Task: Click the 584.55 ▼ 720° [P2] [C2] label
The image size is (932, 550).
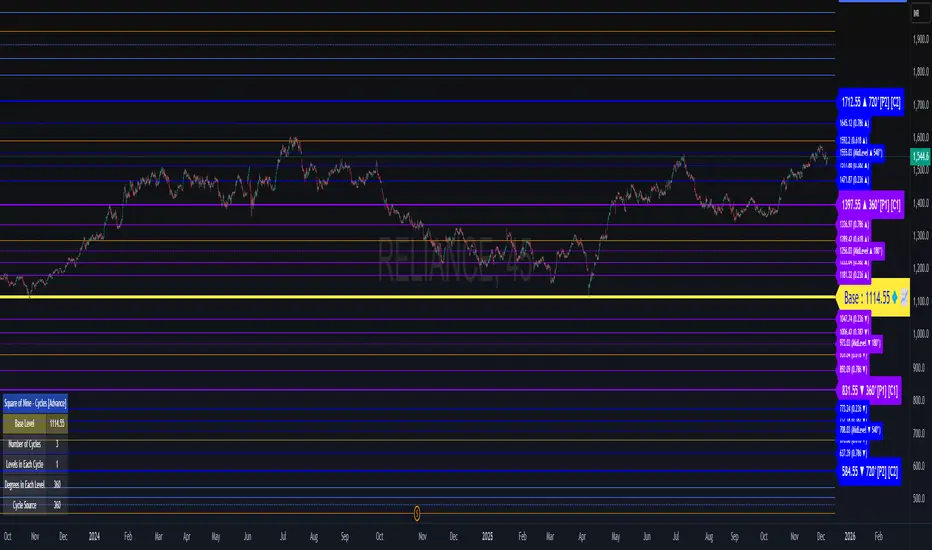Action: click(870, 472)
